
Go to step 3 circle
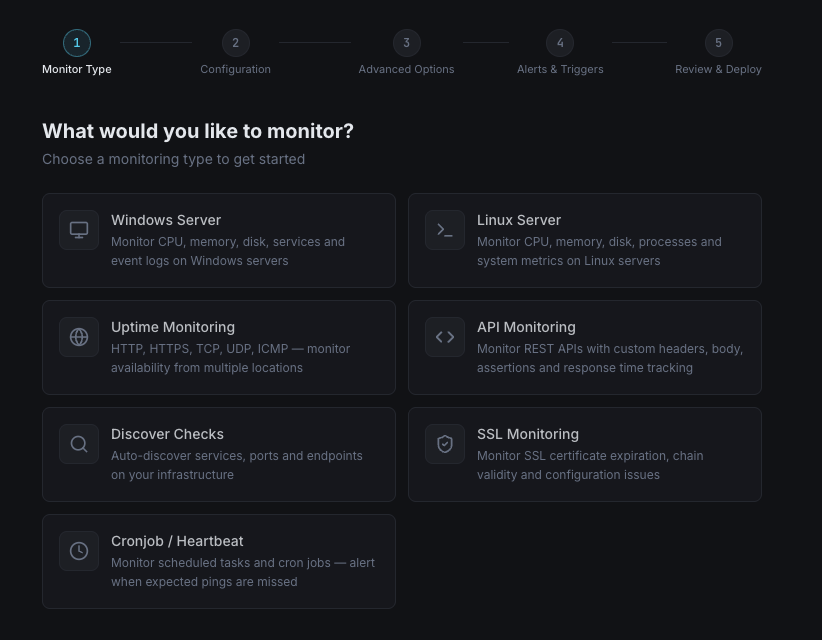[x=406, y=43]
